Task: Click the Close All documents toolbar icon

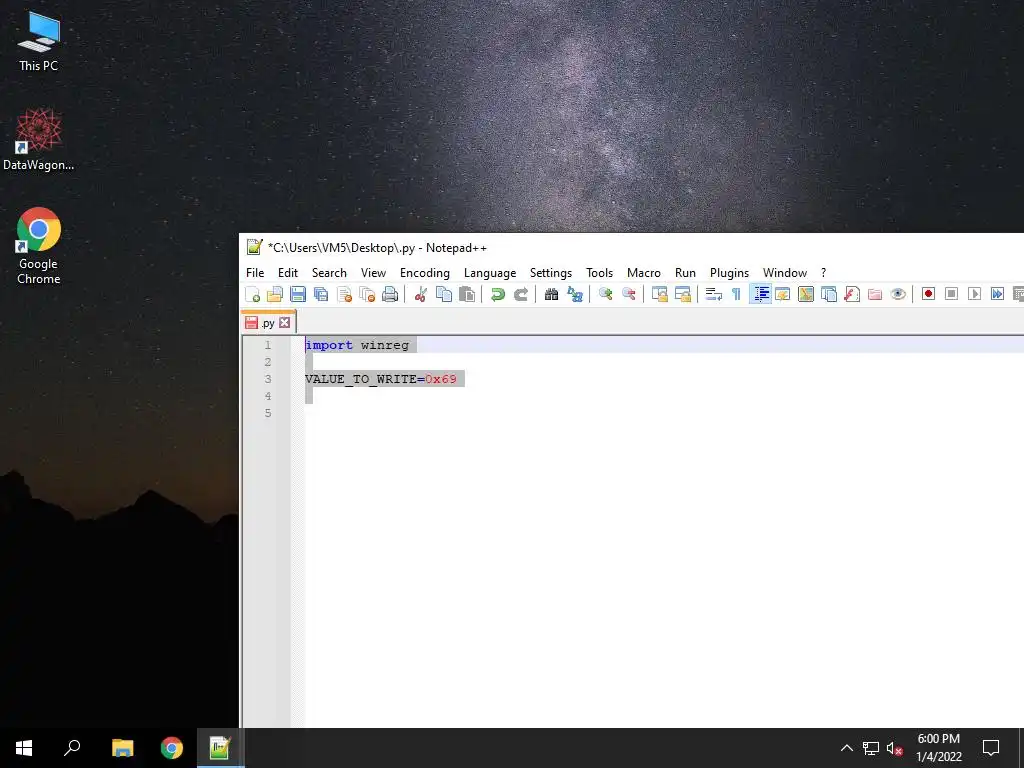Action: pos(367,294)
